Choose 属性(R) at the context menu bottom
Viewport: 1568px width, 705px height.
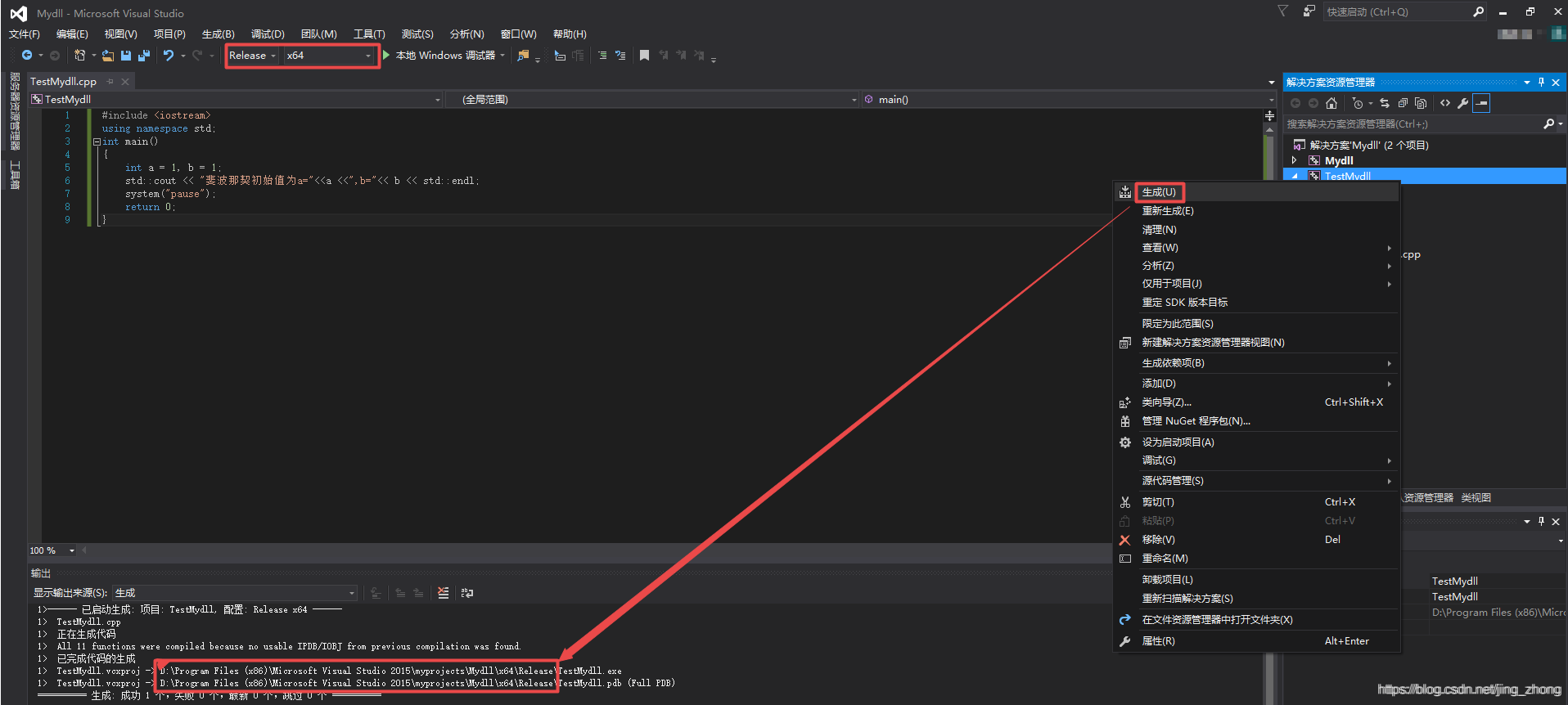[1158, 641]
